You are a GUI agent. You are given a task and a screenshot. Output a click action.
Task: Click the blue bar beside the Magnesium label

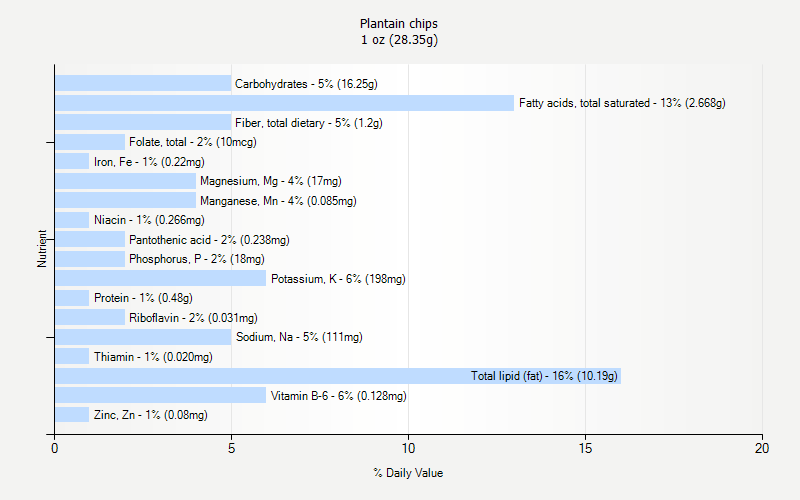pos(125,181)
